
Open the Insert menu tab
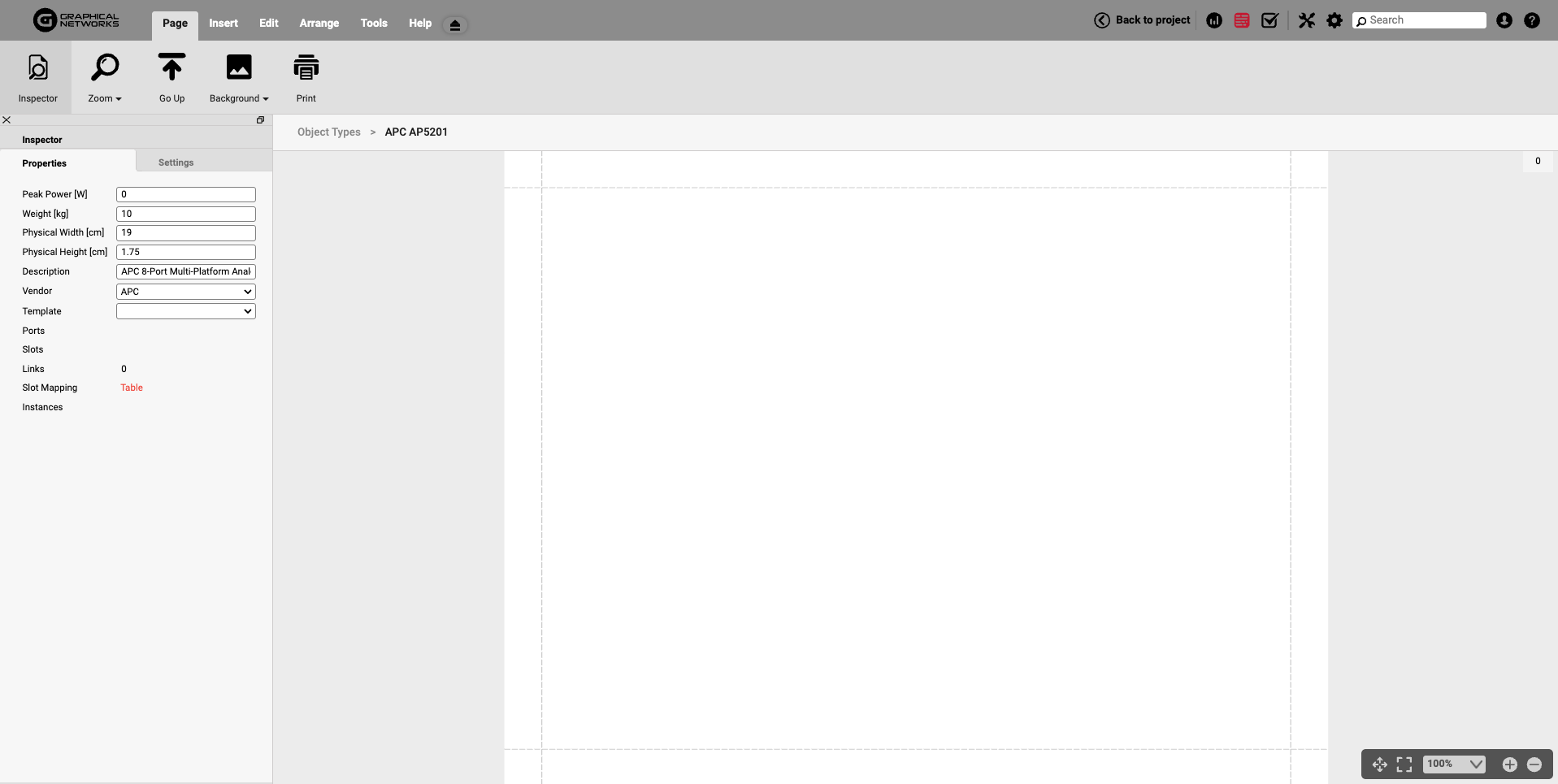click(223, 23)
